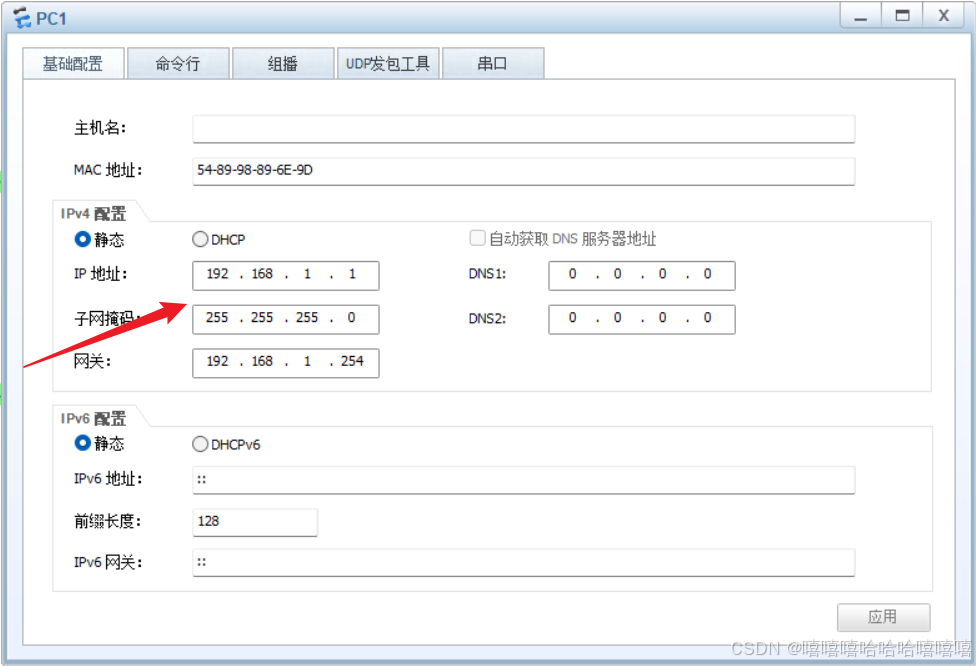Select IPv4 静态 radio button
This screenshot has width=976, height=666.
click(x=82, y=239)
